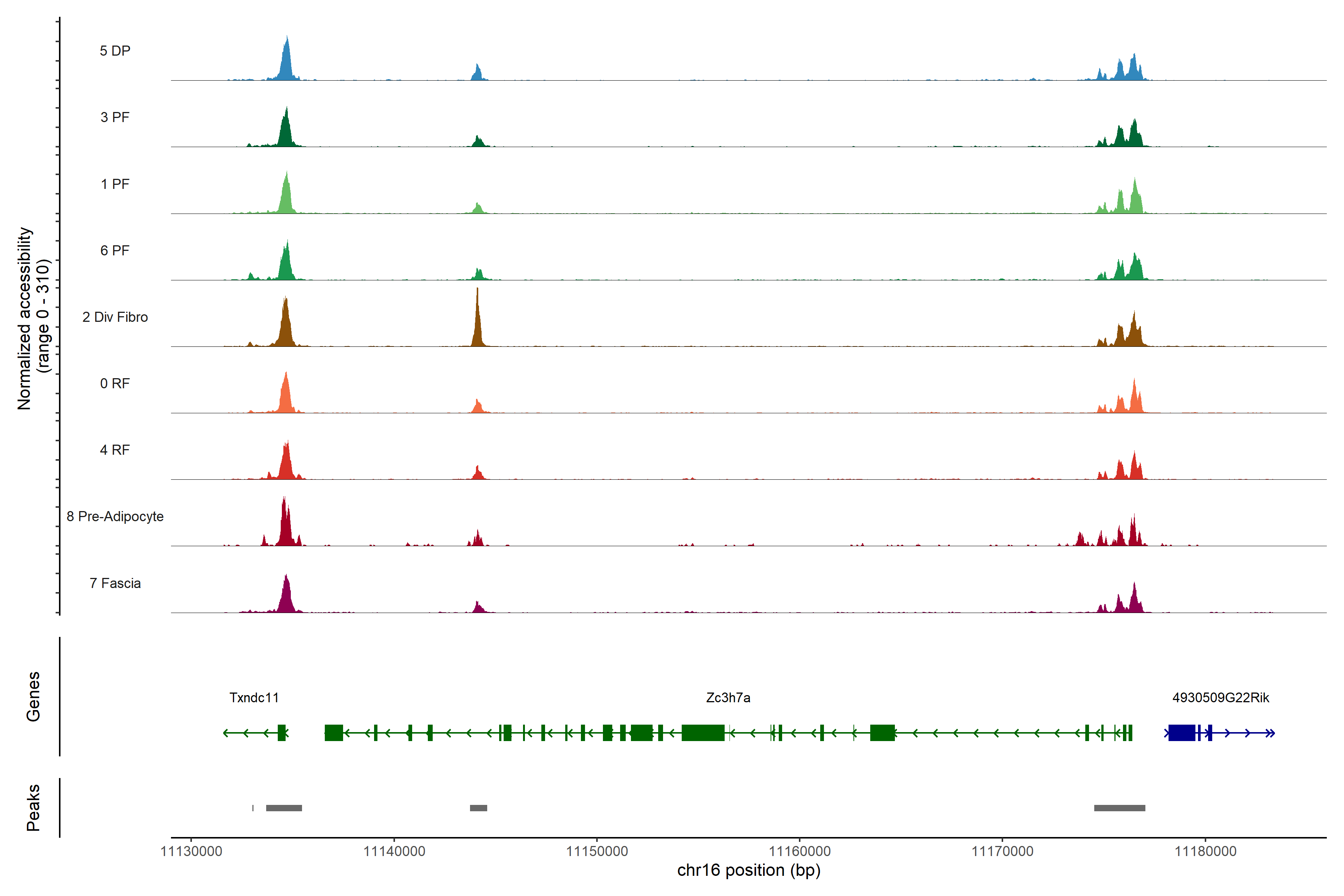
Task: Click the 2 Div Fibro track label
Action: coord(115,317)
